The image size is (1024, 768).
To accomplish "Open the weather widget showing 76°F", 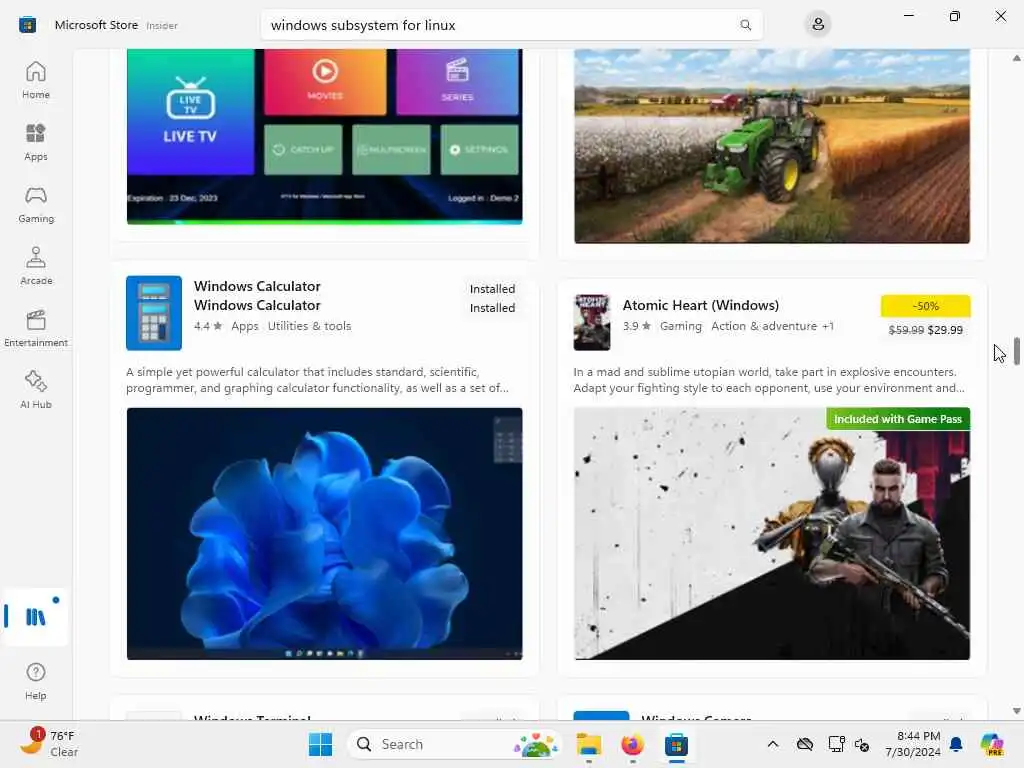I will [x=50, y=744].
